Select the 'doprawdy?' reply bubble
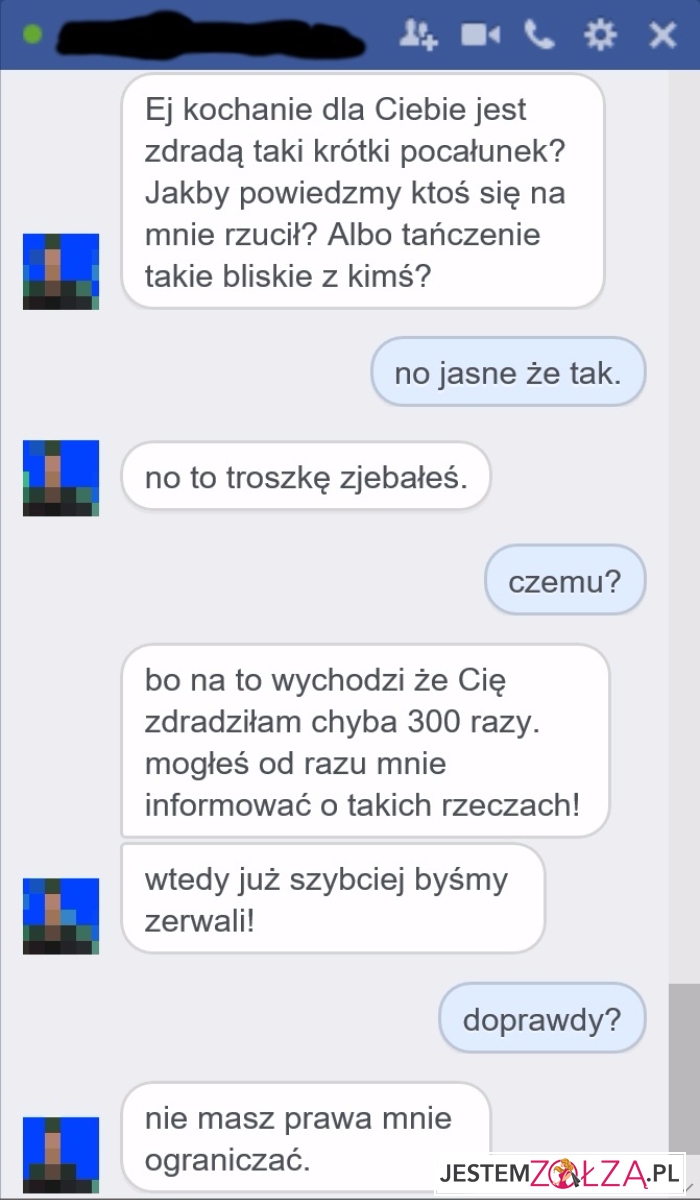The width and height of the screenshot is (700, 1200). [x=542, y=1019]
